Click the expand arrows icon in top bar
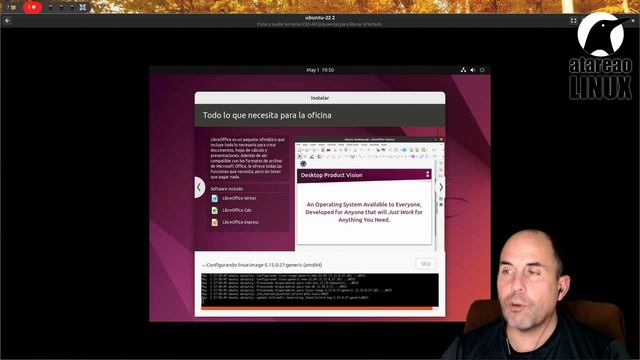This screenshot has width=640, height=360. pos(83,7)
